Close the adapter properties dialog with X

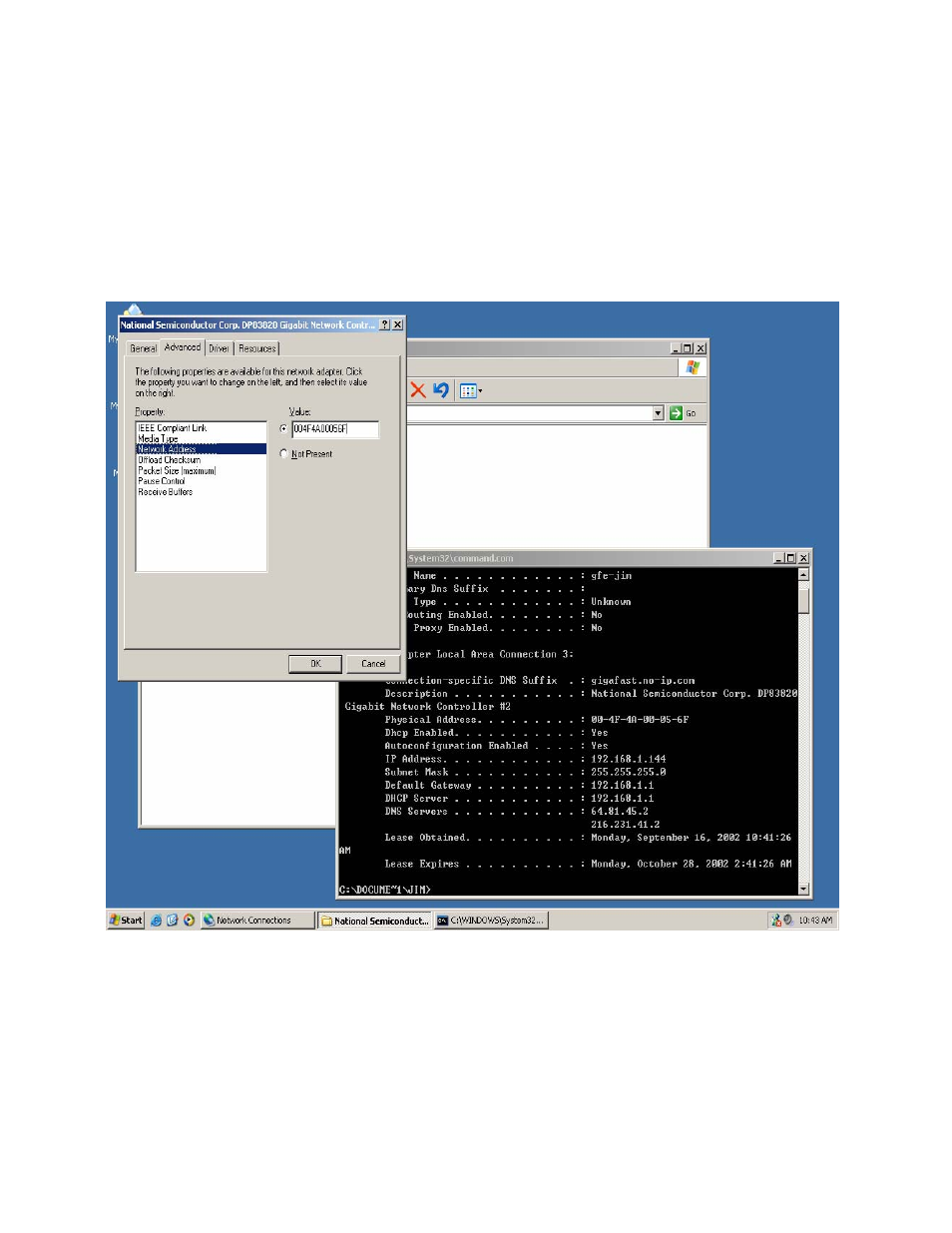click(x=397, y=324)
